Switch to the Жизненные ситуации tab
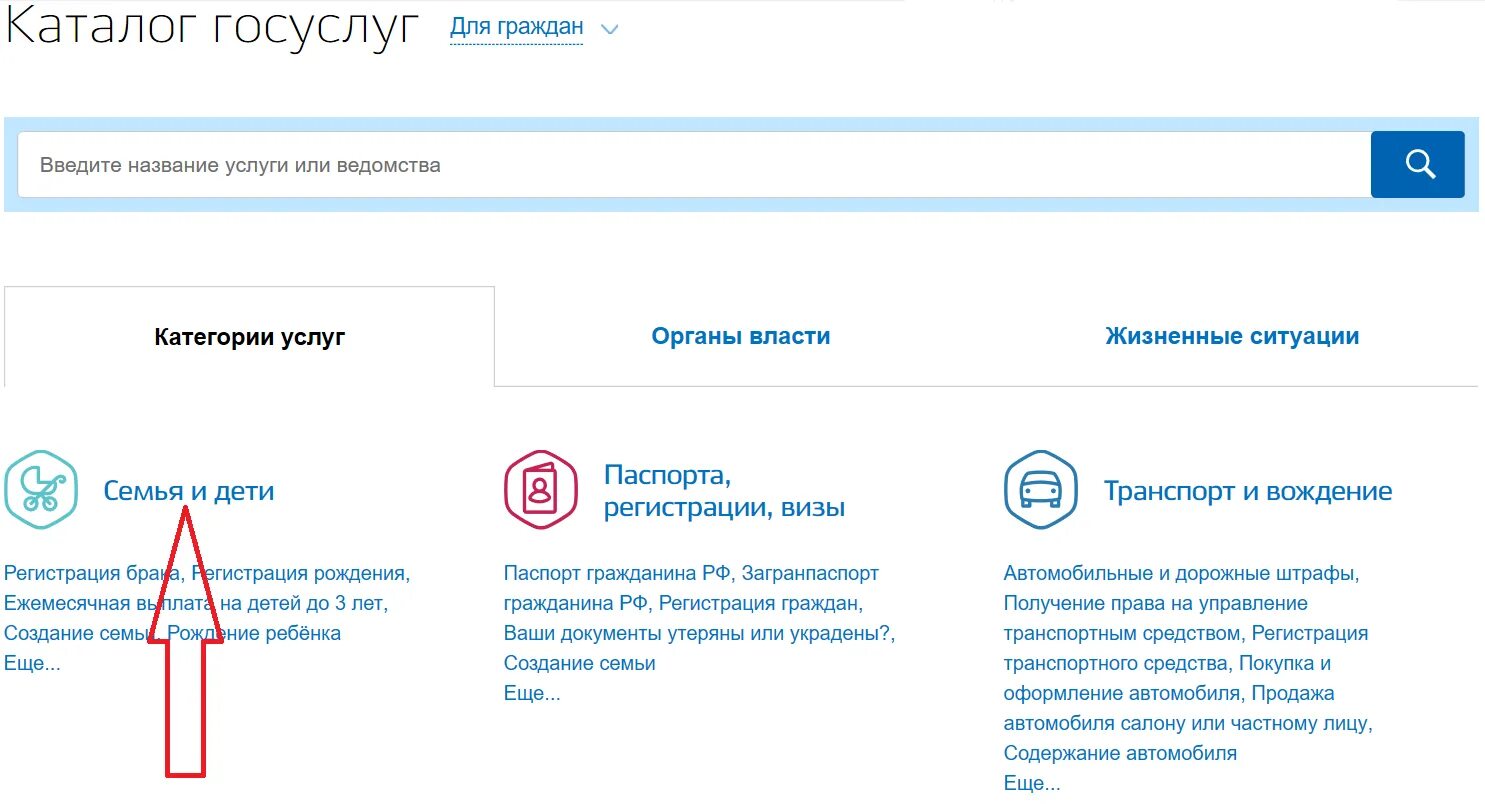This screenshot has width=1485, height=804. pos(1232,336)
